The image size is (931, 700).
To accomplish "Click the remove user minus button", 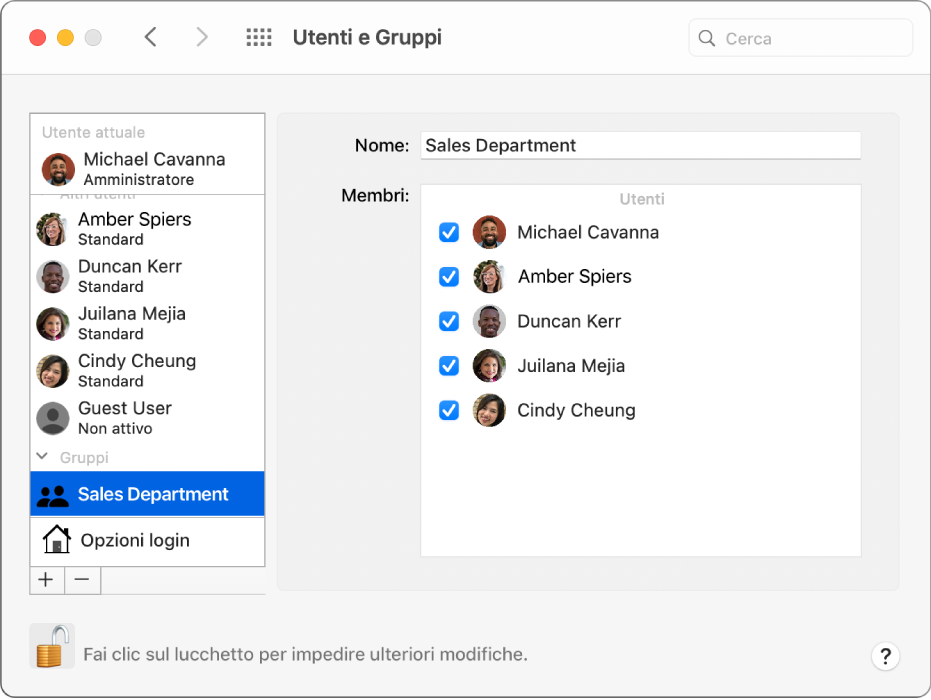I will point(82,580).
